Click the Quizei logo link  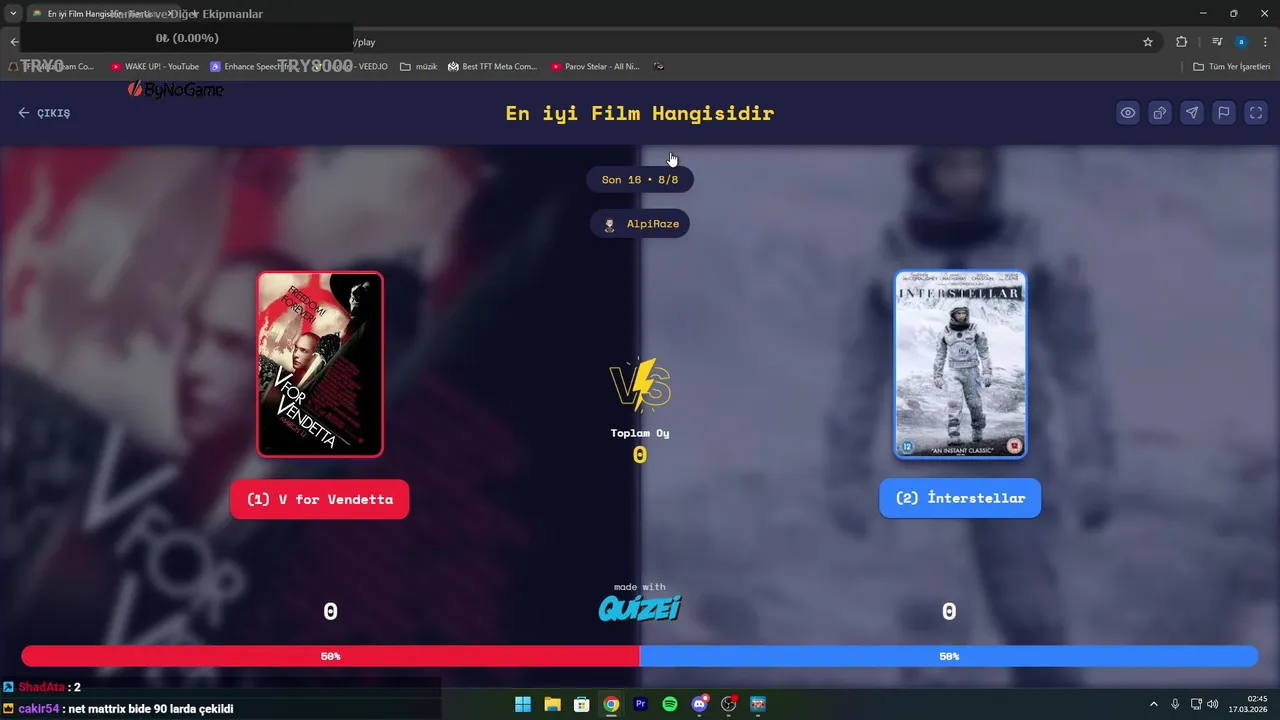(640, 608)
